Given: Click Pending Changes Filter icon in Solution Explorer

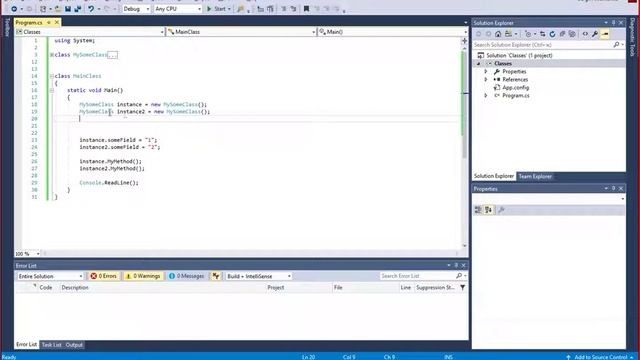Looking at the screenshot, I should 528,34.
